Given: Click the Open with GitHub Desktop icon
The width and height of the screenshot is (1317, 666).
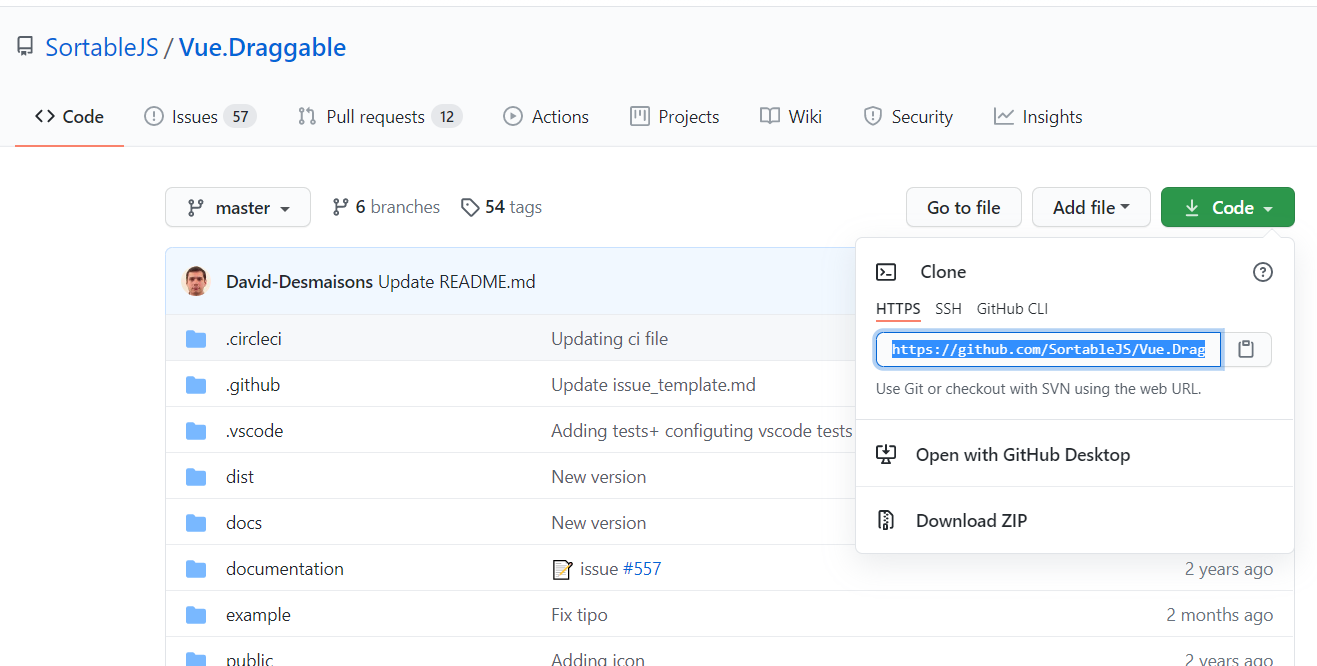Looking at the screenshot, I should (x=886, y=455).
